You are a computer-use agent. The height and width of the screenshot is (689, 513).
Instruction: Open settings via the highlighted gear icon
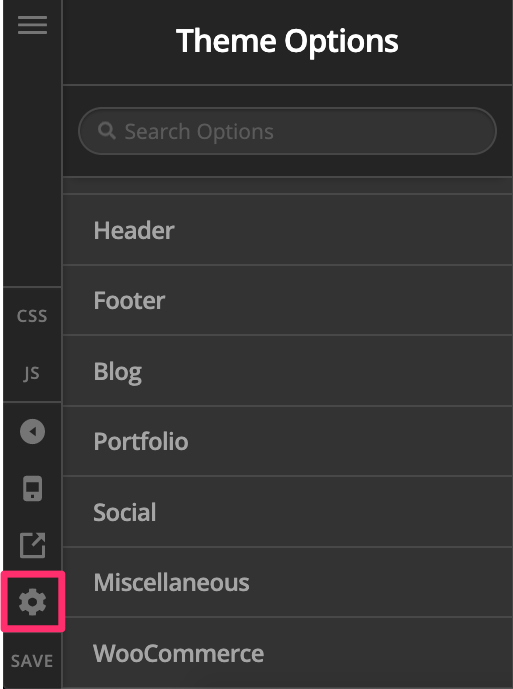33,602
